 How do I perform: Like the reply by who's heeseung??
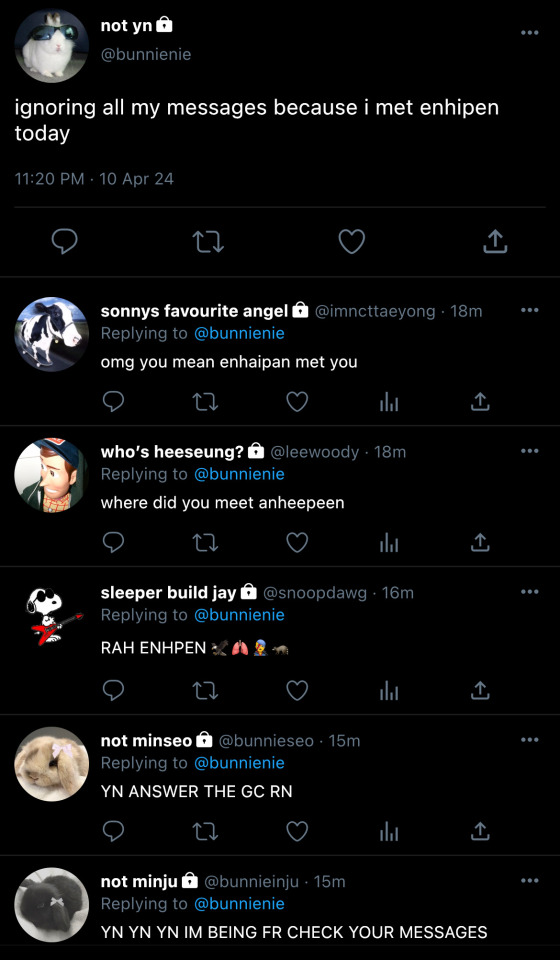coord(297,542)
